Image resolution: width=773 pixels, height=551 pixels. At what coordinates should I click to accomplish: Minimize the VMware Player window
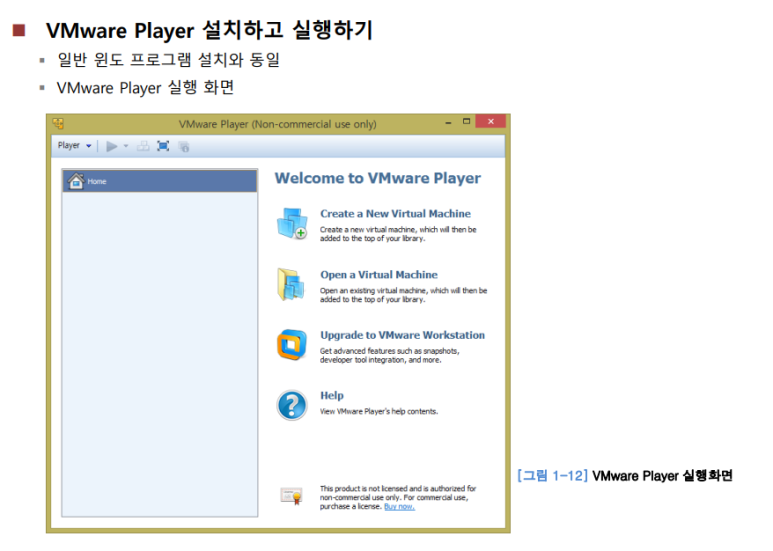coord(448,122)
